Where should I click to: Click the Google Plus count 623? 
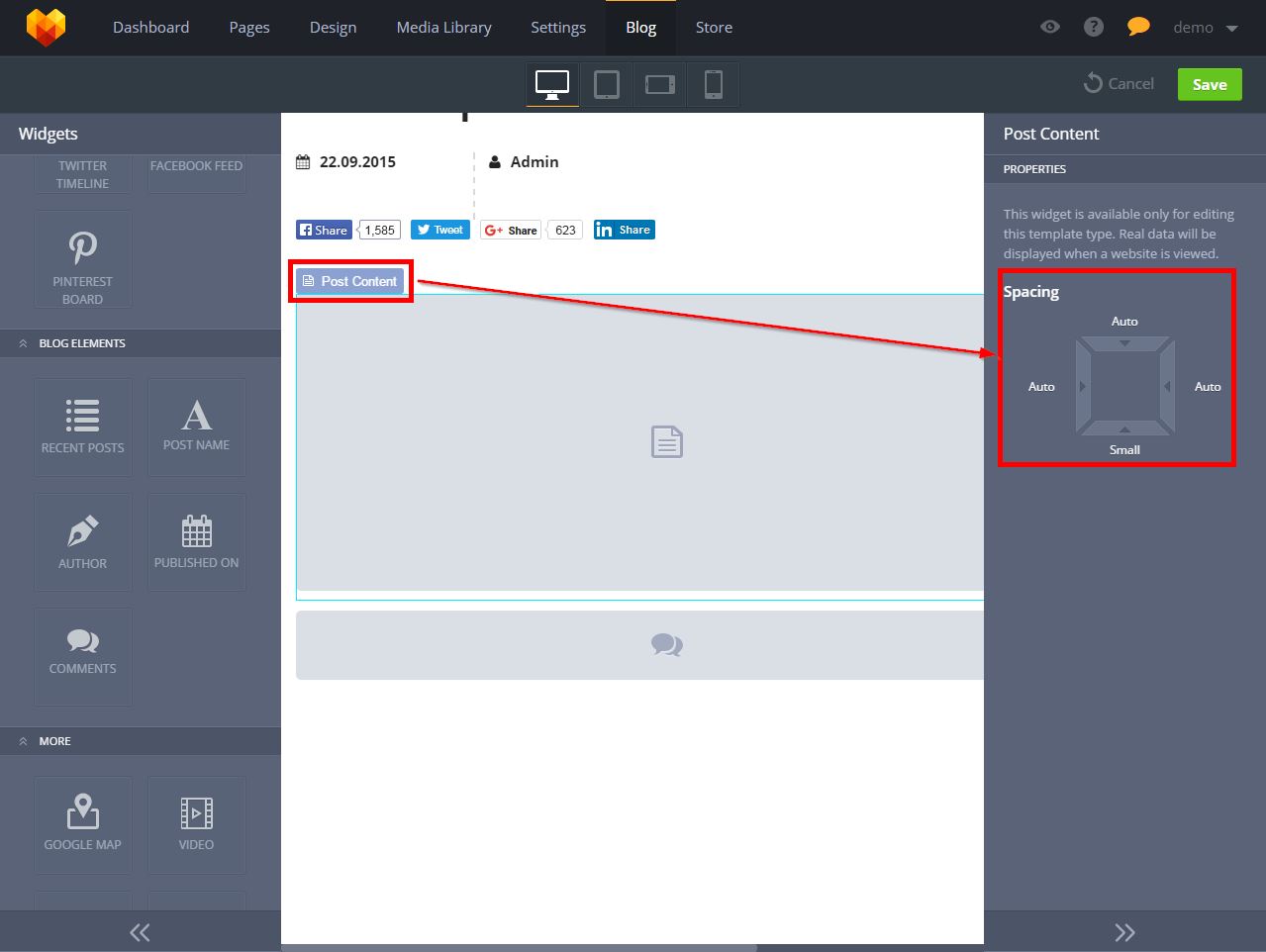coord(565,230)
